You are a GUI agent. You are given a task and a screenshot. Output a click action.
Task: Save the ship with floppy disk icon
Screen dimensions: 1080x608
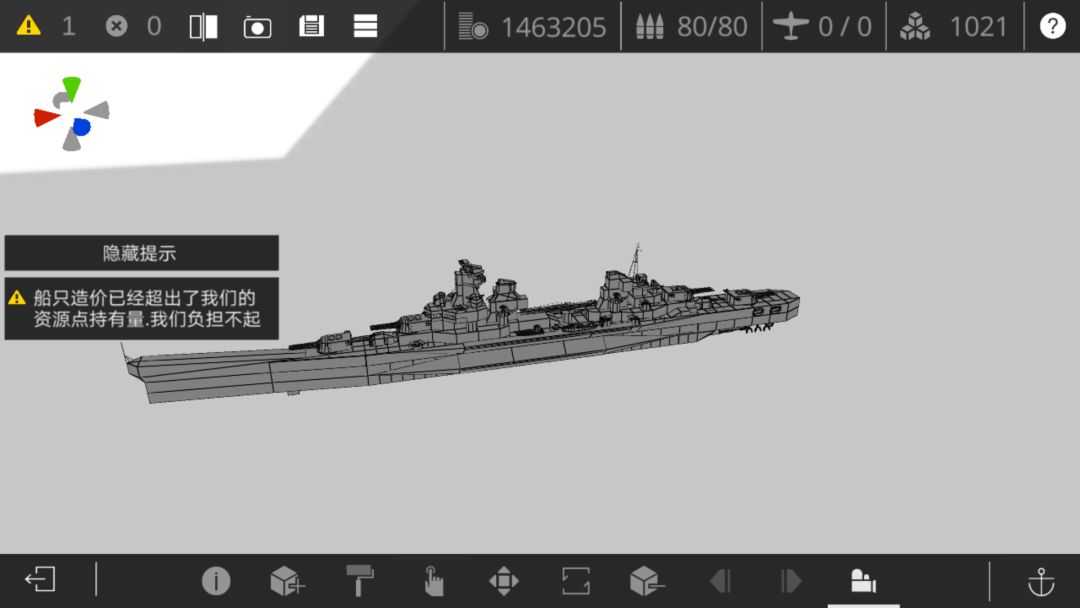(x=311, y=27)
